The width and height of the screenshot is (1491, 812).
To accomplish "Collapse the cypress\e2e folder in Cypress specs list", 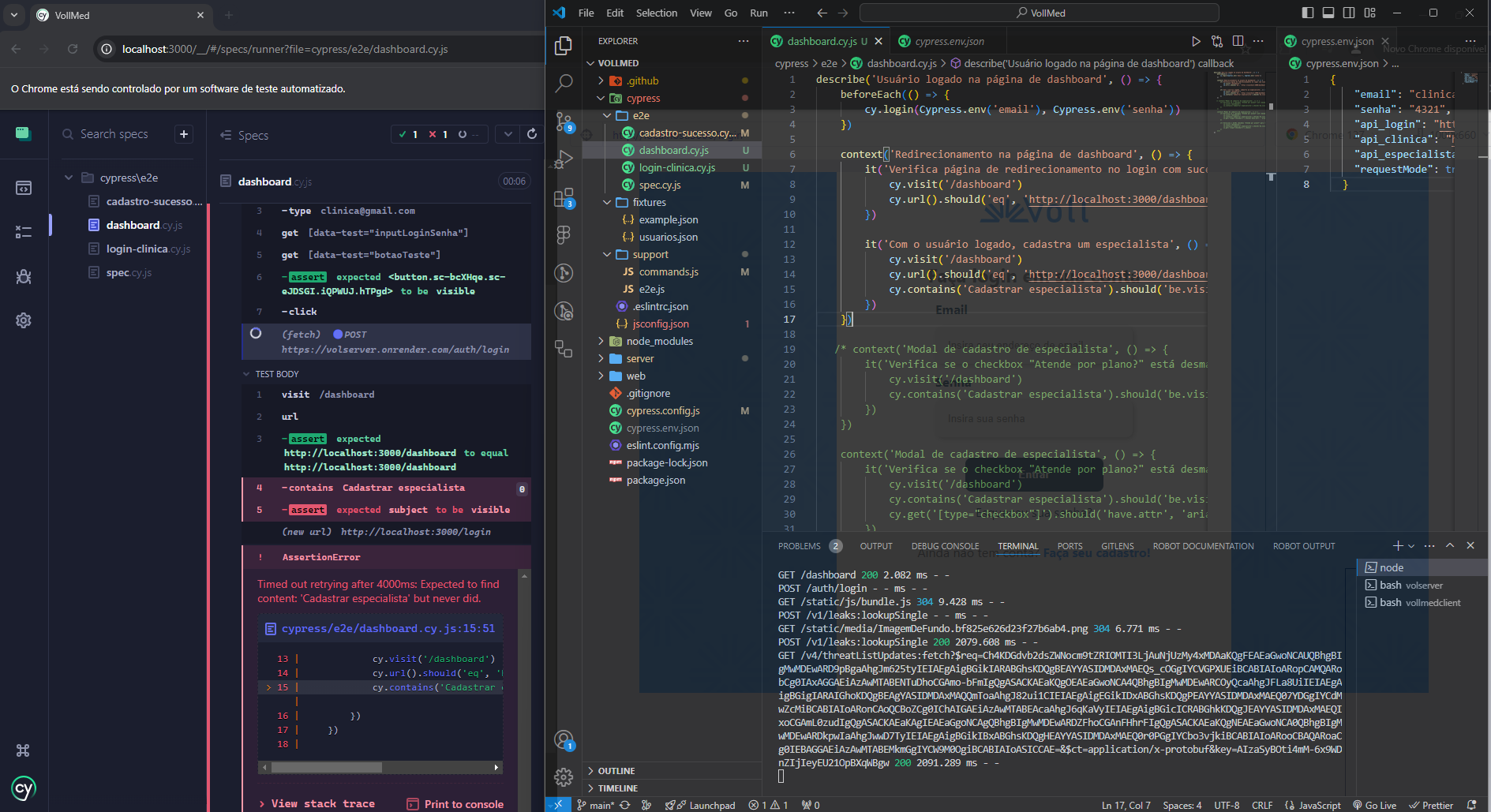I will 69,178.
